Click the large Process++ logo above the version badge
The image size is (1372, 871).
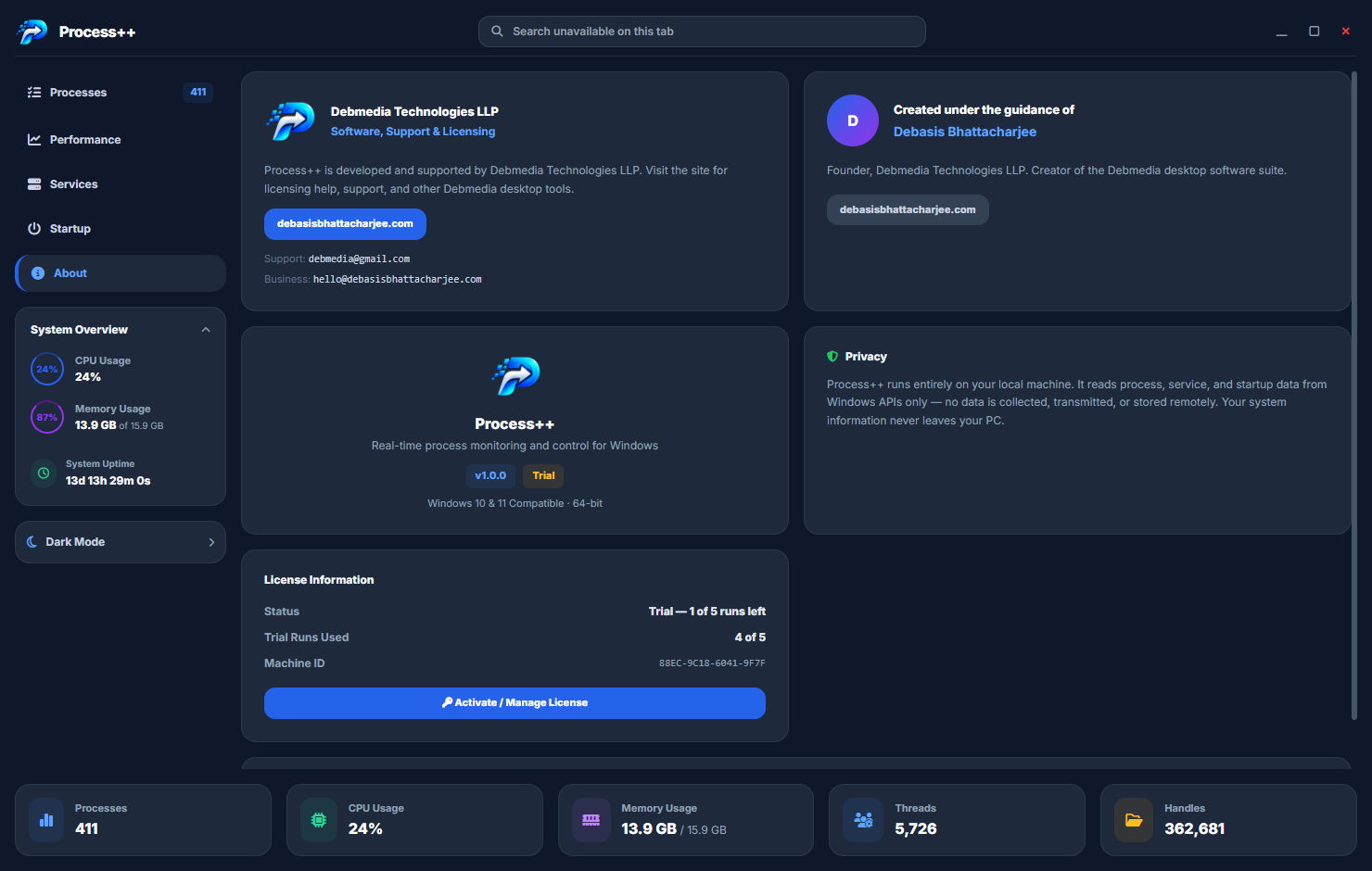[515, 375]
